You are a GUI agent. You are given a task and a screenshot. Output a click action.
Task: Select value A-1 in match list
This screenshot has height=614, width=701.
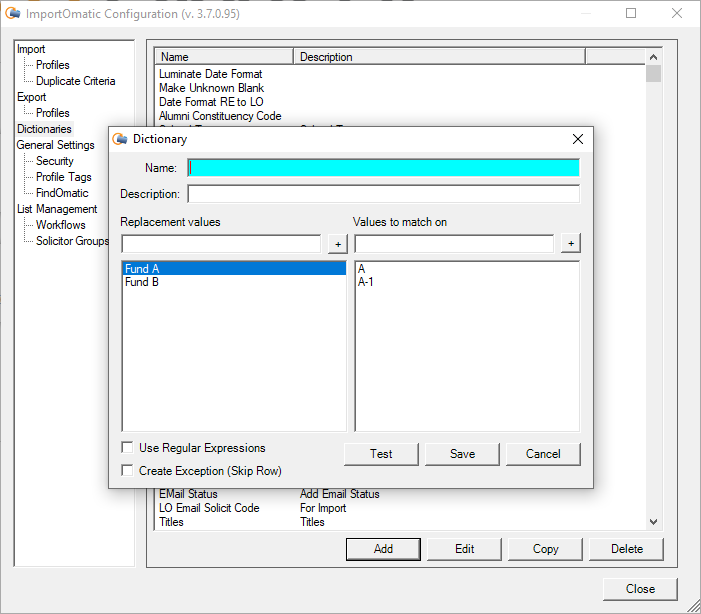[365, 282]
